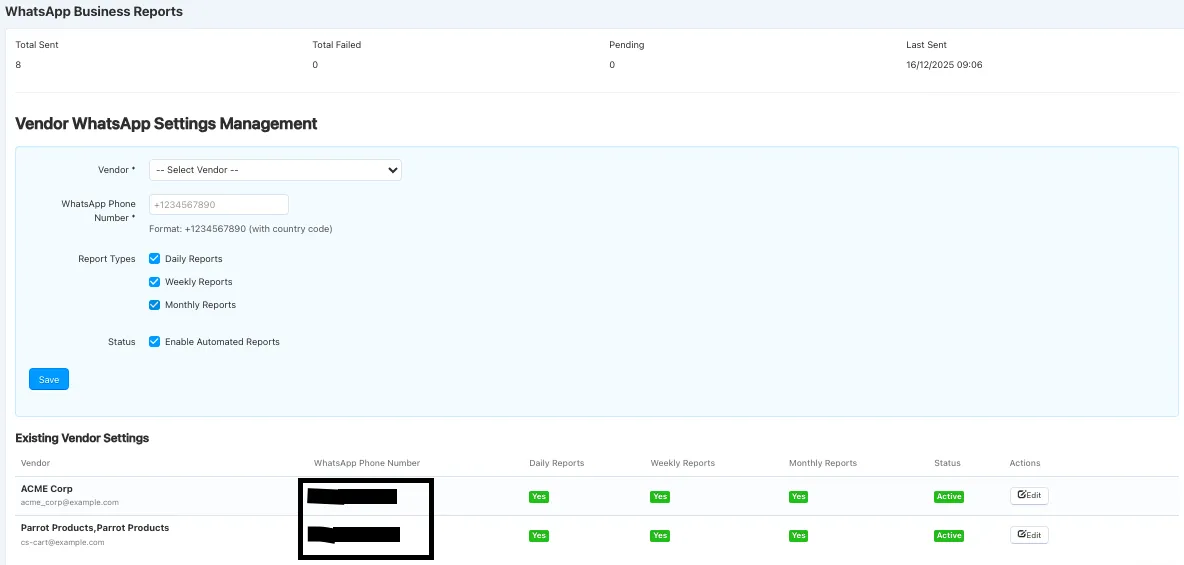The image size is (1184, 565).
Task: Click the Vendor WhatsApp Settings Management heading
Action: (166, 124)
